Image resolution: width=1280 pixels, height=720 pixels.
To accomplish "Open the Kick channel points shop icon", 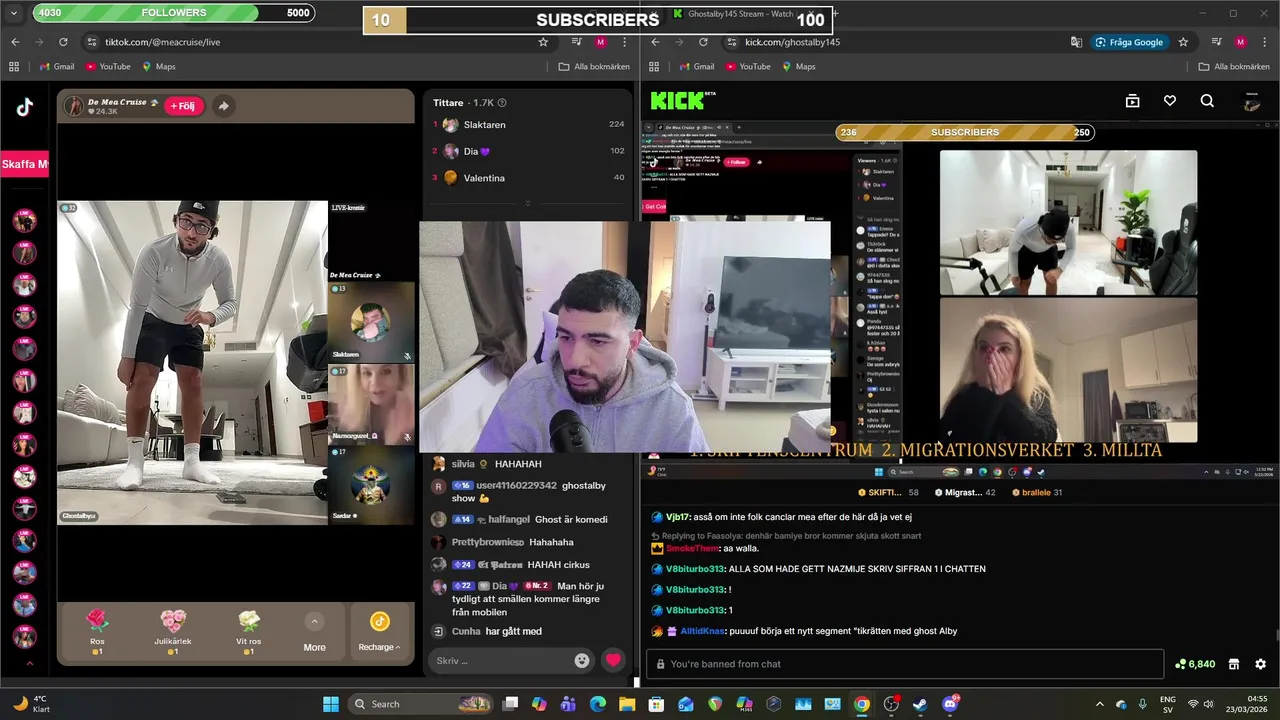I will [x=1234, y=664].
